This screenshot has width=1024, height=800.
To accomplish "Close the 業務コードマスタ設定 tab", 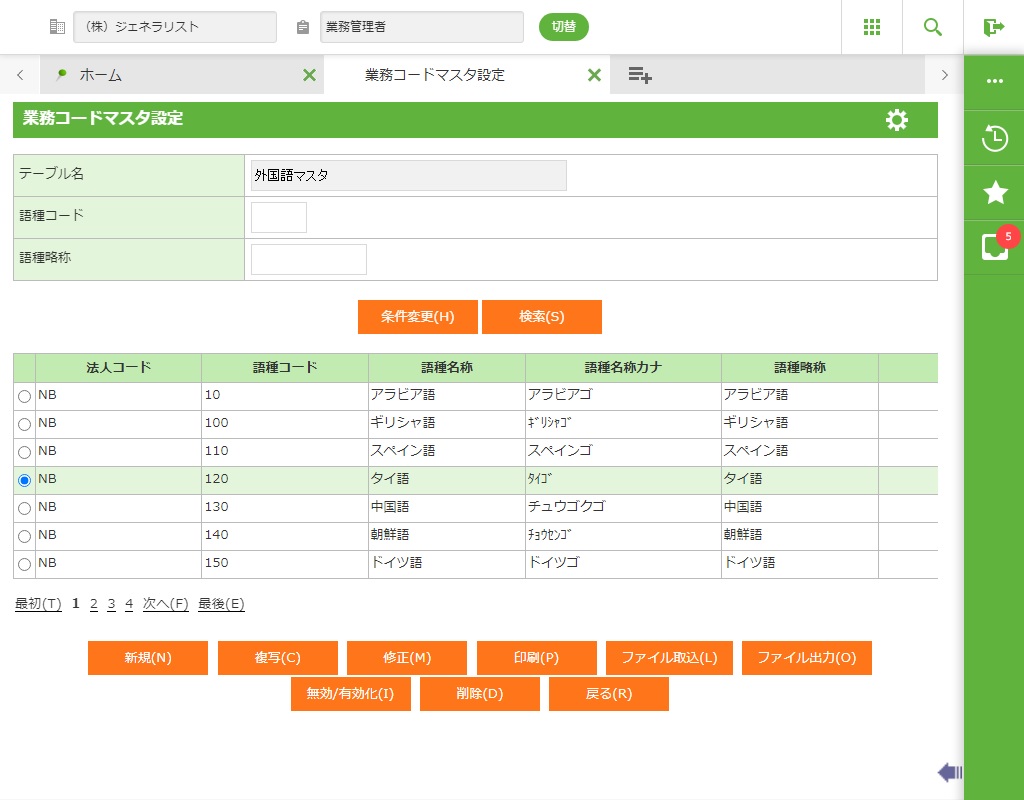I will pyautogui.click(x=594, y=75).
